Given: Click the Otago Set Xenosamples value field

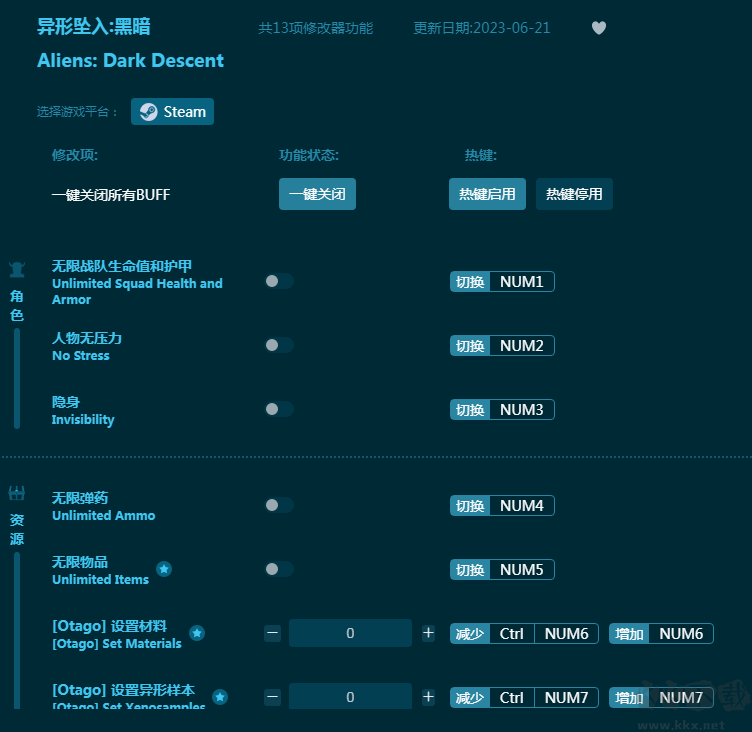Looking at the screenshot, I should [x=350, y=697].
